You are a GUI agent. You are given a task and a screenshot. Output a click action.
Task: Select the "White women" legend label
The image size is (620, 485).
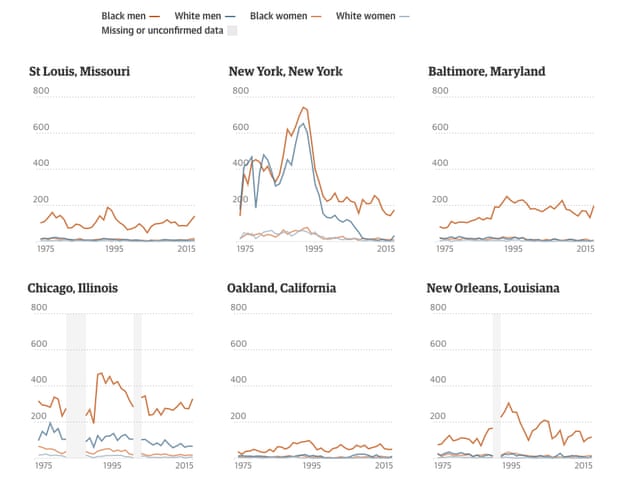pos(364,16)
